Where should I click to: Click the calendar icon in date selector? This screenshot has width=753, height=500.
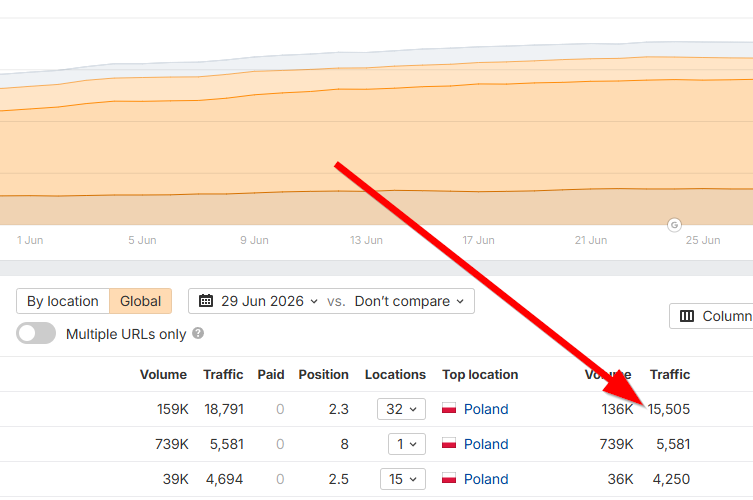206,301
